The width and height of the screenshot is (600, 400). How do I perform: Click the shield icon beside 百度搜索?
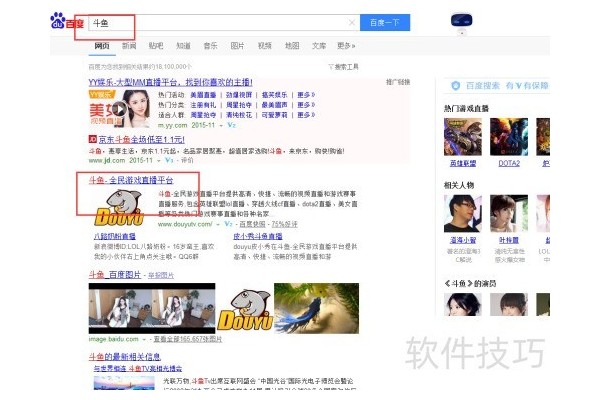tap(456, 85)
